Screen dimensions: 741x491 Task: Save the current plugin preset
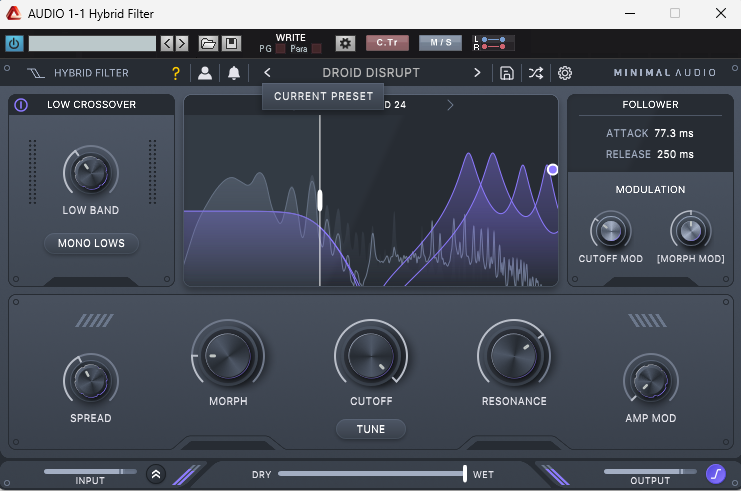click(x=507, y=73)
